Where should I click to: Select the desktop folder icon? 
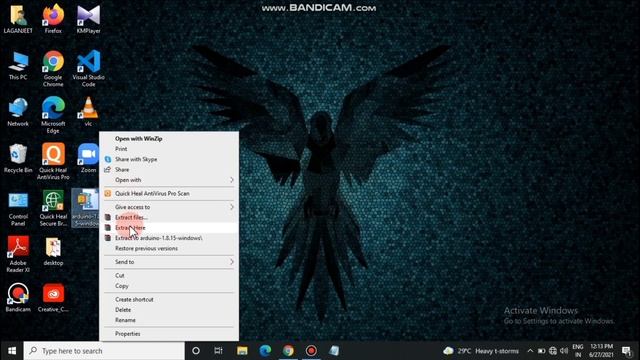point(53,251)
